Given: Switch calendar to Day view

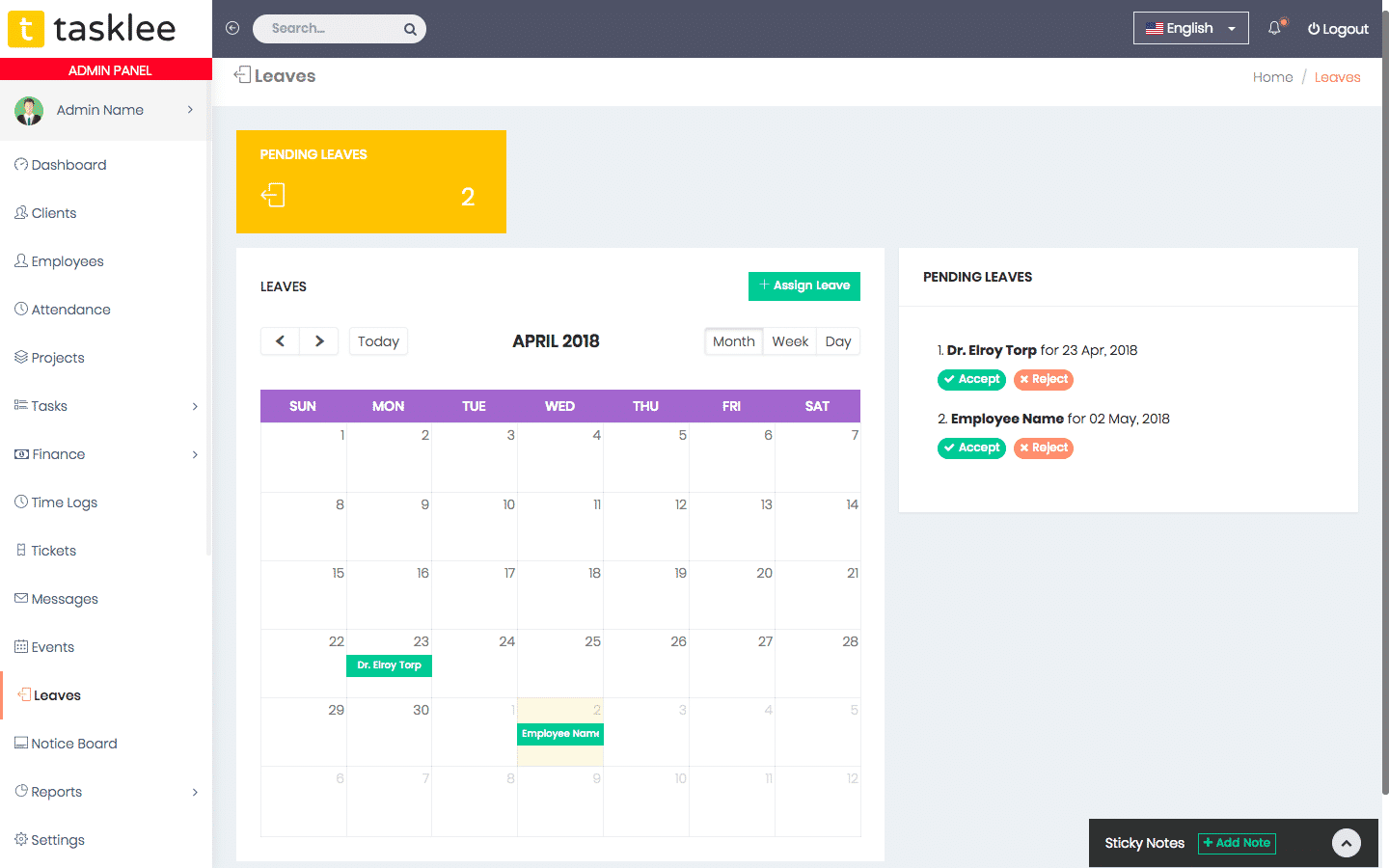Looking at the screenshot, I should (837, 340).
